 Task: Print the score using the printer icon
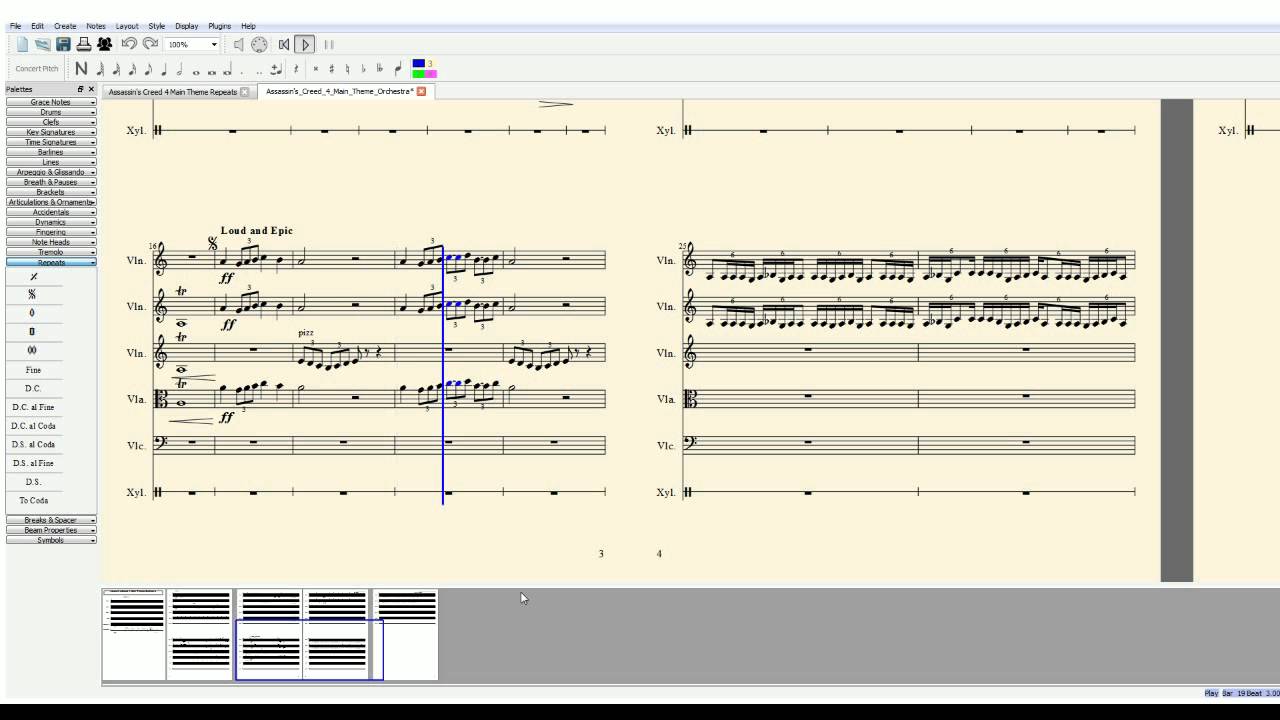84,44
